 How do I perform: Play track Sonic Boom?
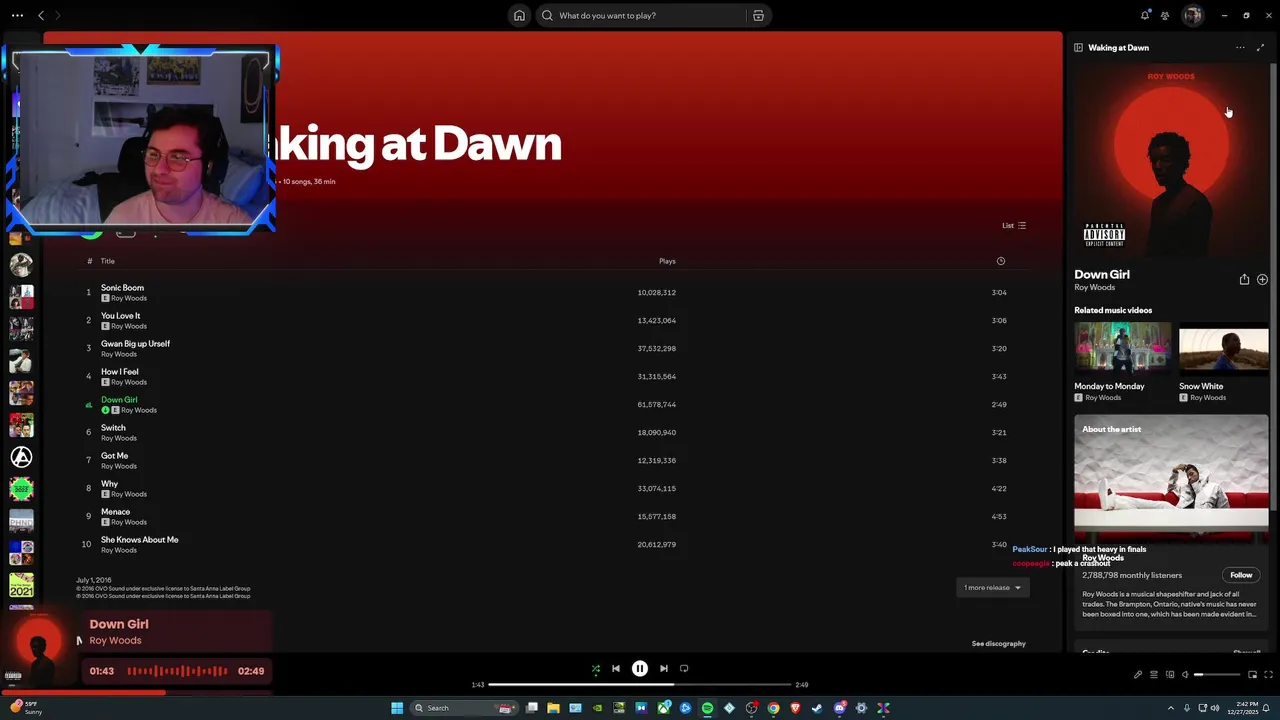122,288
